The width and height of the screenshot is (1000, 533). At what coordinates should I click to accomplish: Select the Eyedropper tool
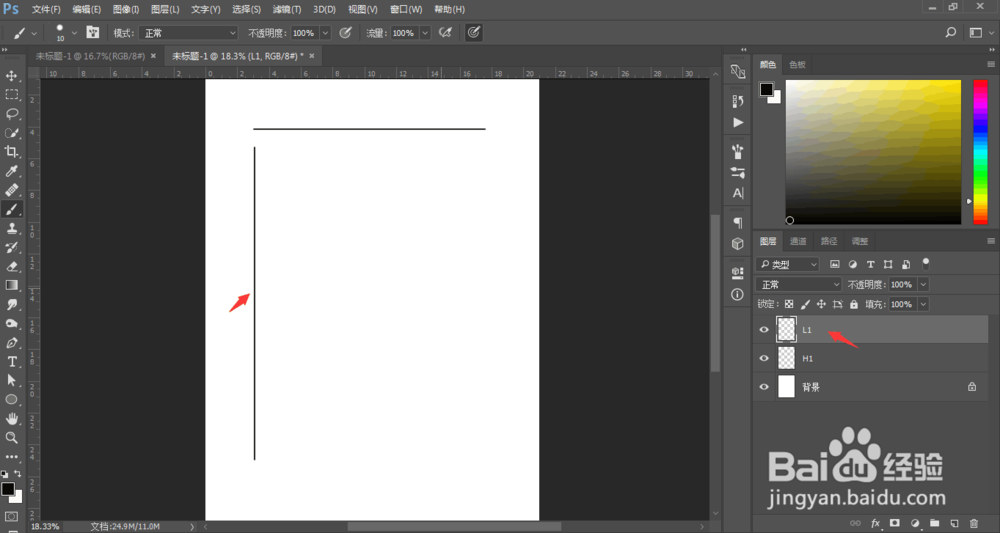pos(11,171)
